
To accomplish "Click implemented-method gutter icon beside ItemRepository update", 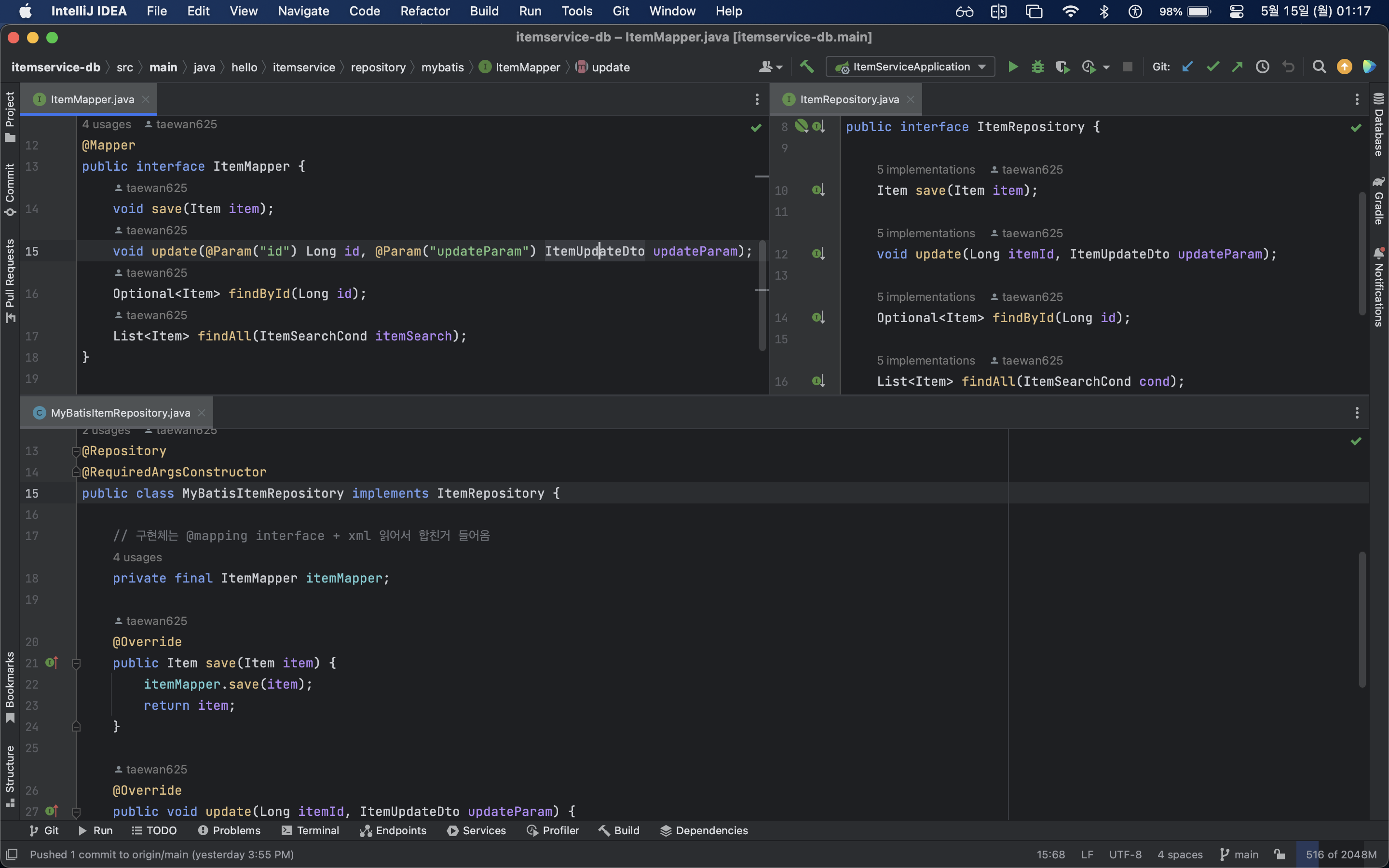I will click(x=818, y=254).
